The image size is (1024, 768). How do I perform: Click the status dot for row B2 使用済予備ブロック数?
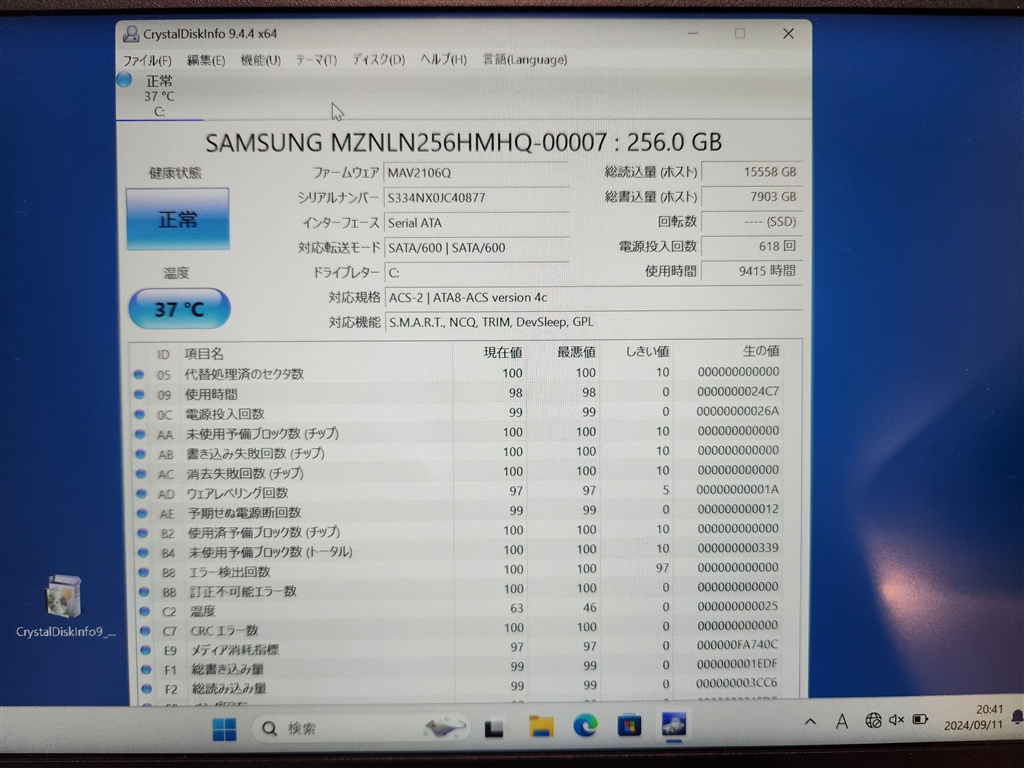(x=143, y=533)
